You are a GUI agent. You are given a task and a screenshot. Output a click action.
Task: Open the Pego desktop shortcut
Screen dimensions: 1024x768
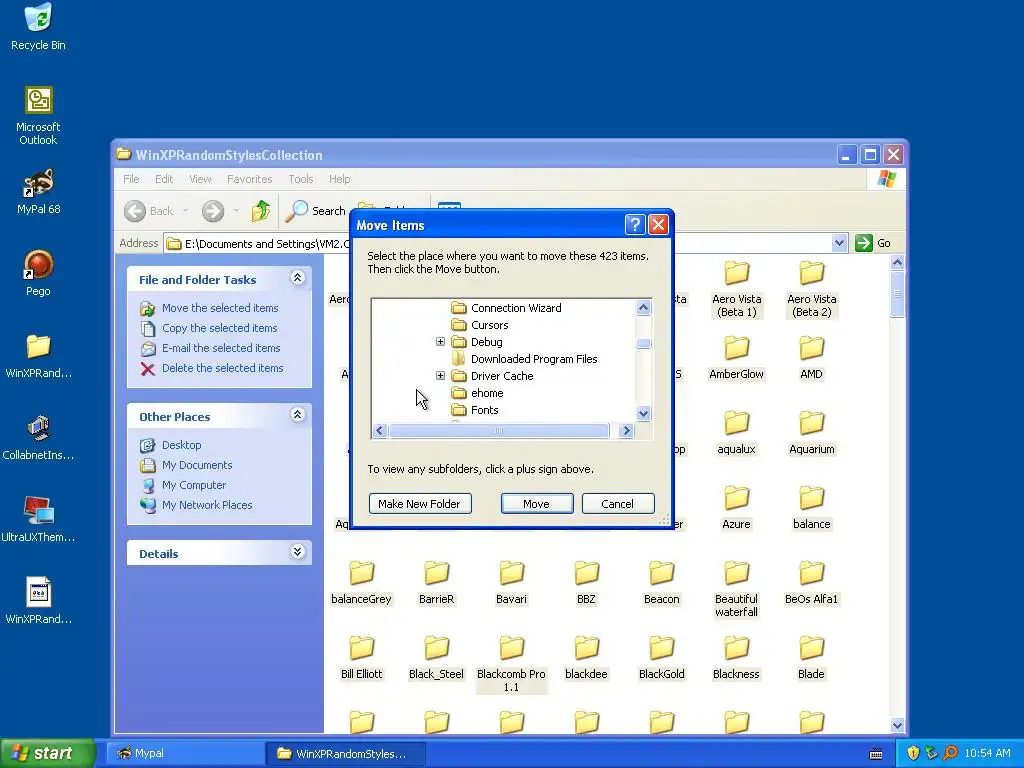click(39, 273)
